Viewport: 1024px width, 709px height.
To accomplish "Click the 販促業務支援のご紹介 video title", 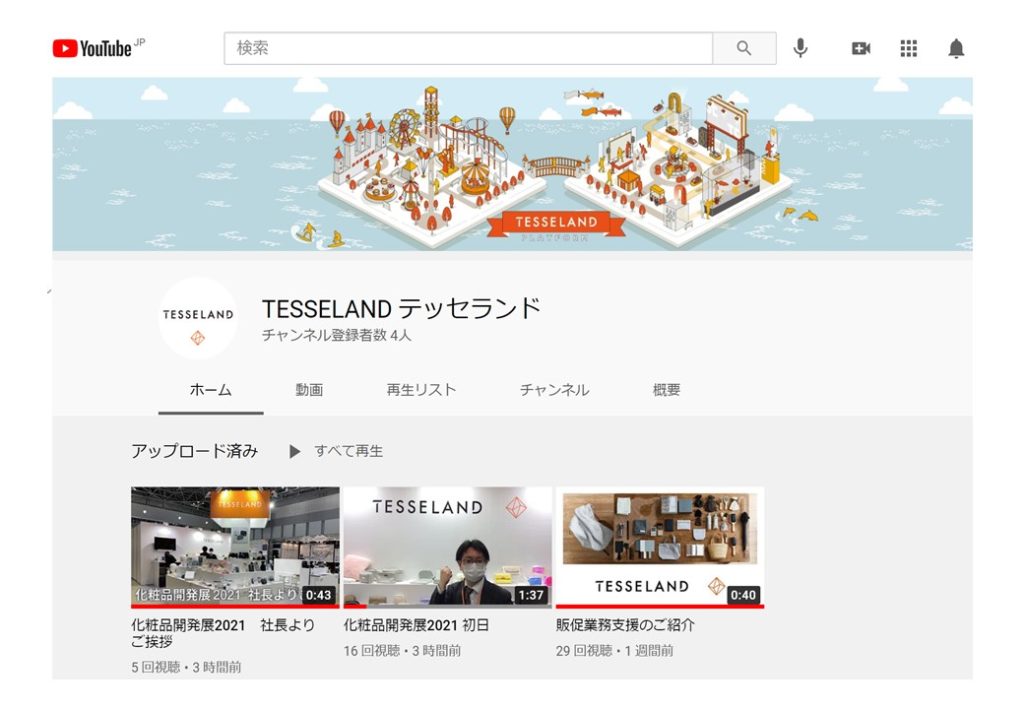I will [x=625, y=625].
